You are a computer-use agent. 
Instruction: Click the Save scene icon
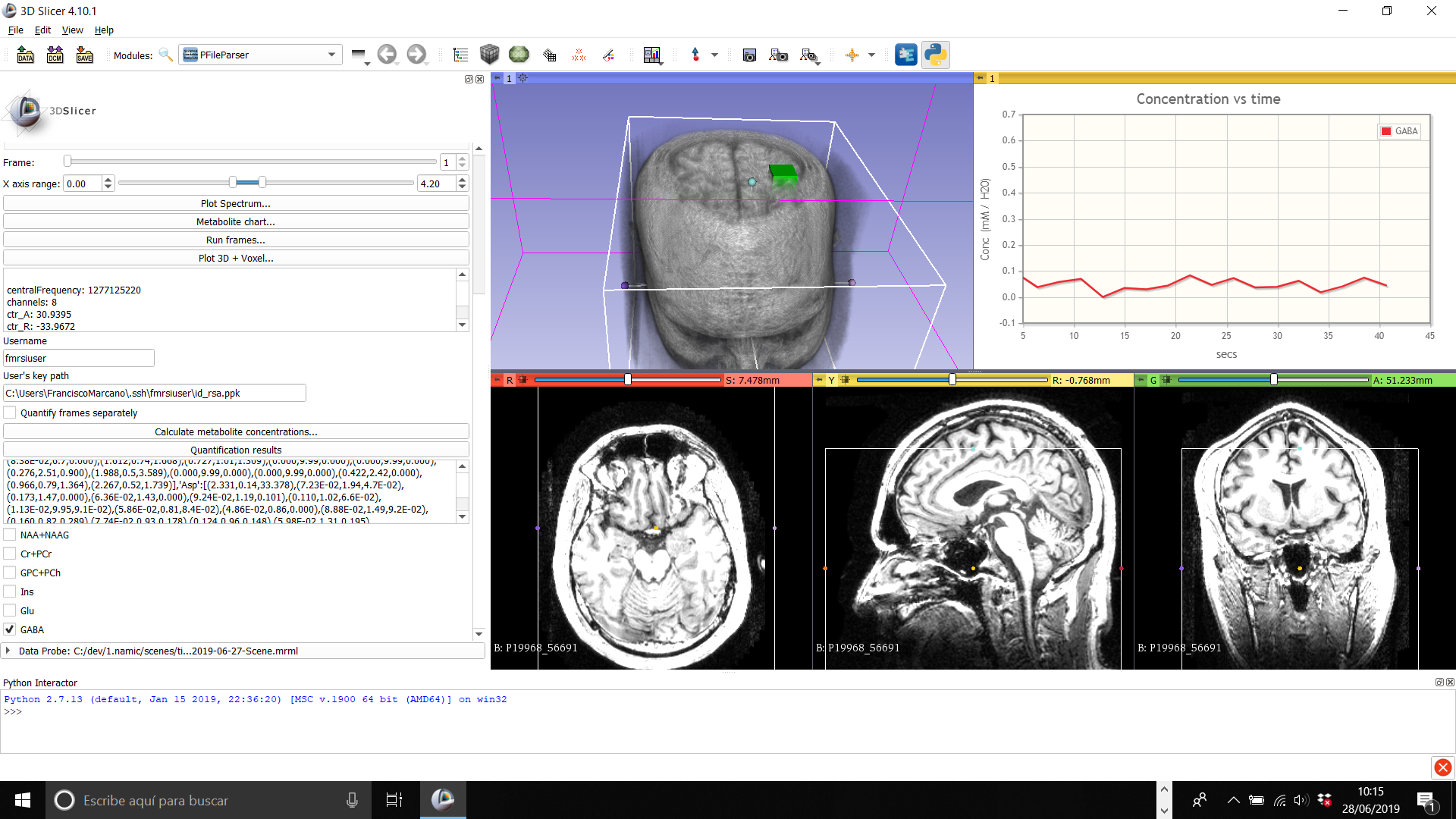click(84, 55)
